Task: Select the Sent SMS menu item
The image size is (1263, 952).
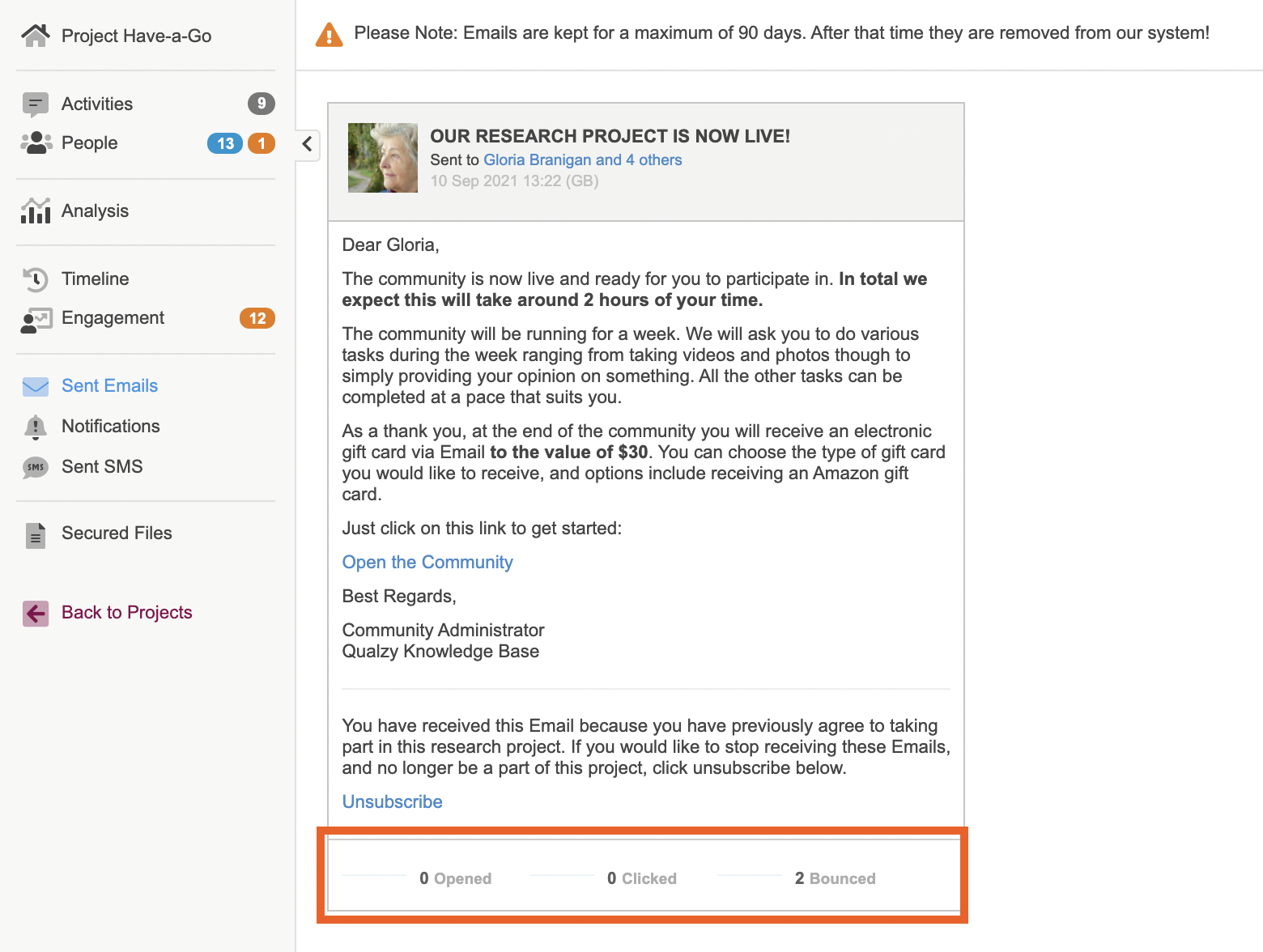Action: click(x=102, y=467)
